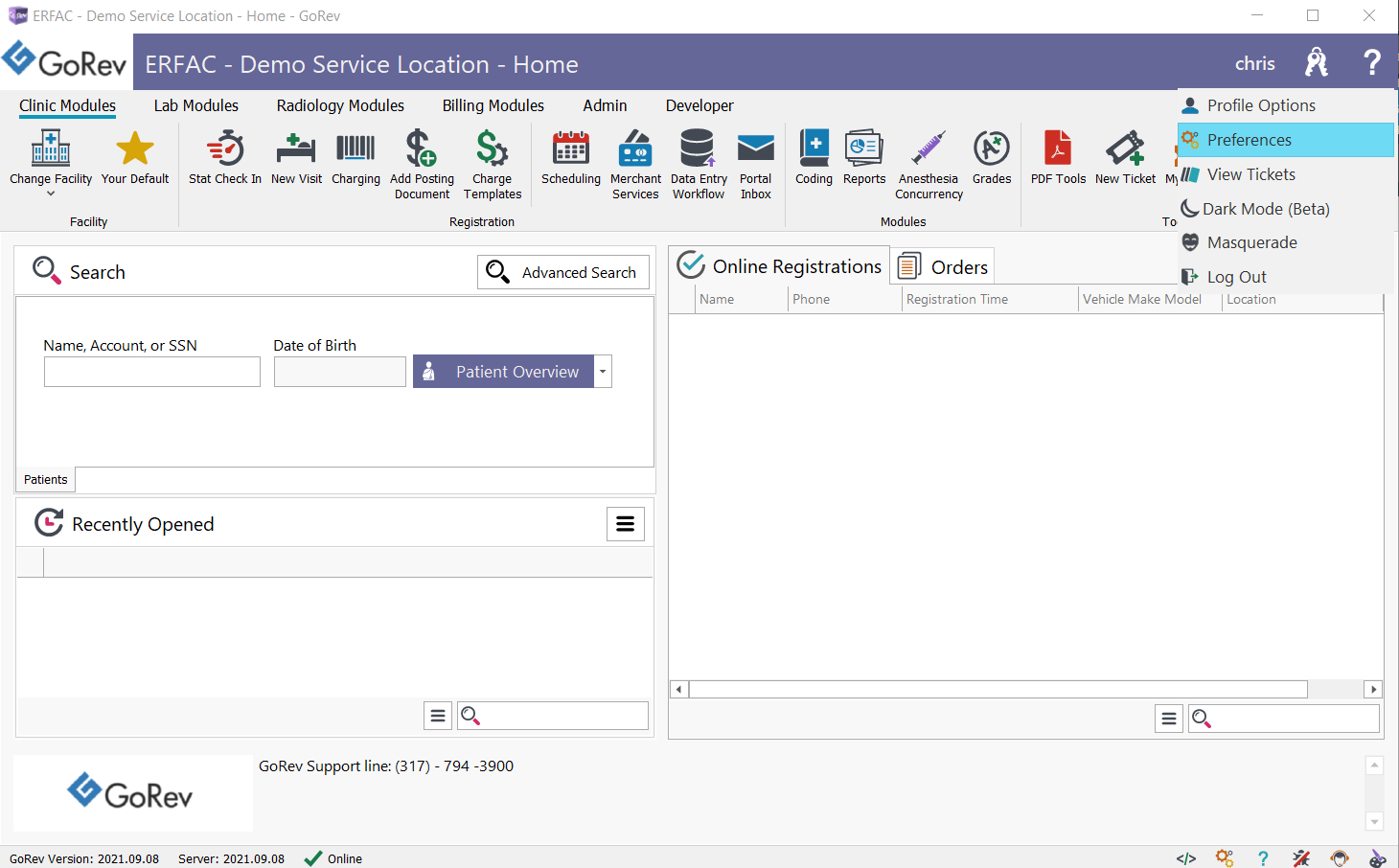
Task: Click the Patient Overview button
Action: (x=504, y=372)
